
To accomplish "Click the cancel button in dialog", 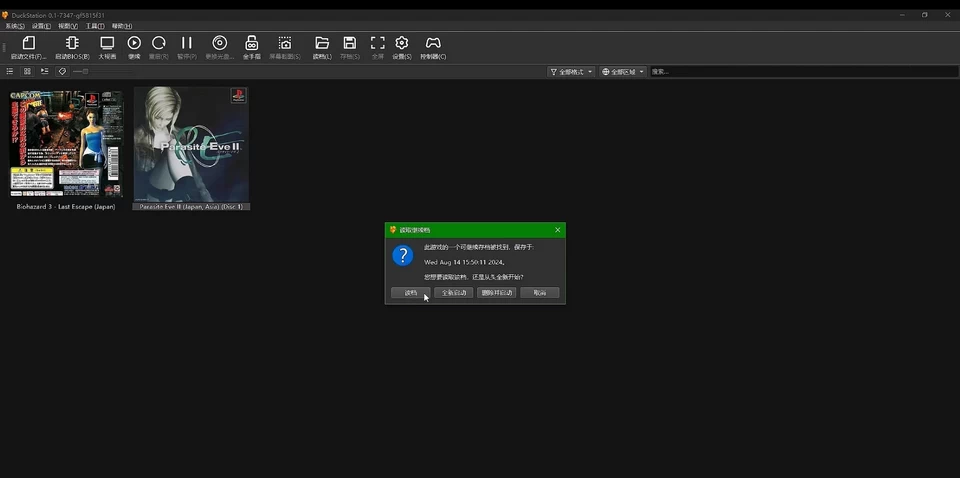I will pyautogui.click(x=539, y=293).
